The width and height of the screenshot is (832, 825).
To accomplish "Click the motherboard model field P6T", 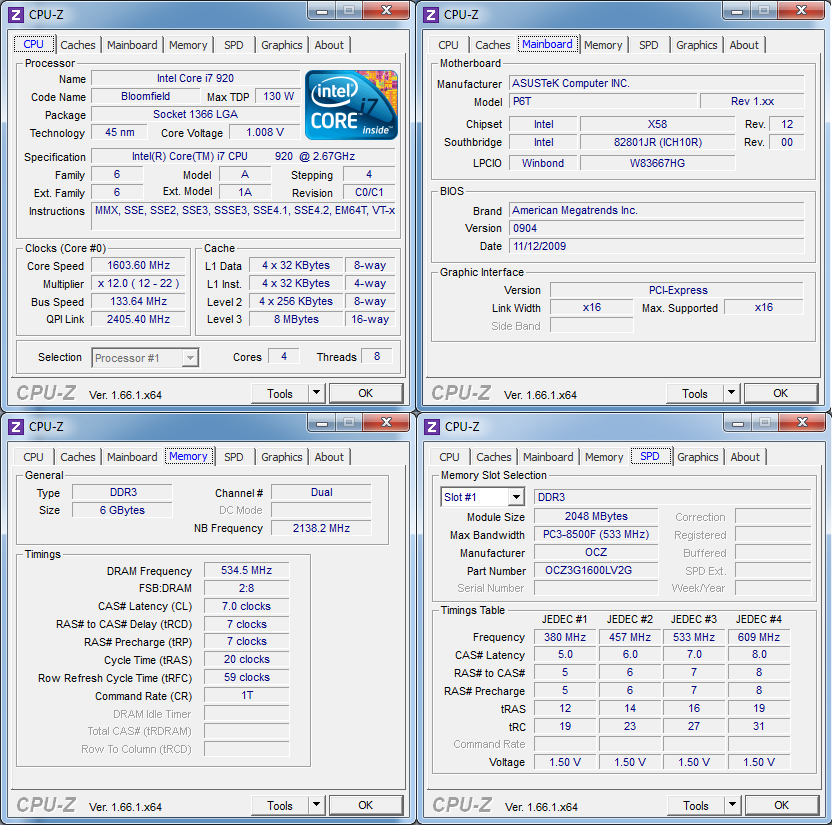I will [603, 101].
